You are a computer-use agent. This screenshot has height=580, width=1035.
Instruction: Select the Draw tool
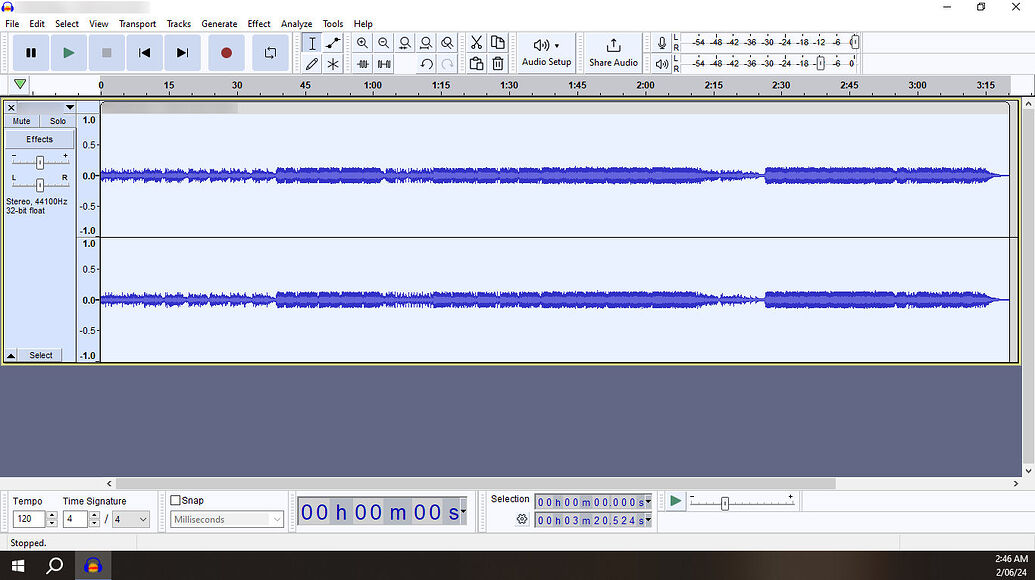(x=311, y=63)
